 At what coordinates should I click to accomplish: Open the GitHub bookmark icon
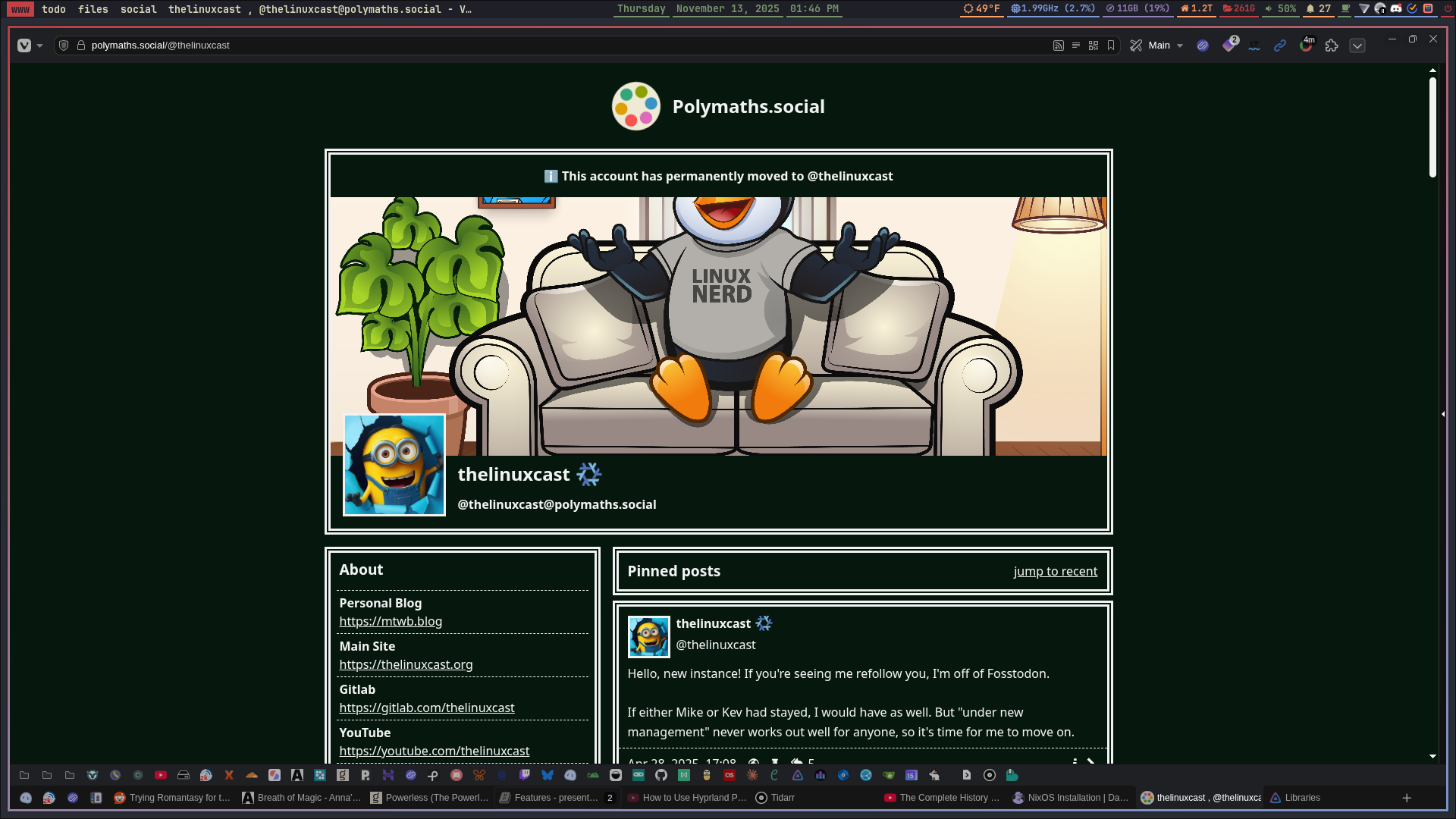(661, 775)
